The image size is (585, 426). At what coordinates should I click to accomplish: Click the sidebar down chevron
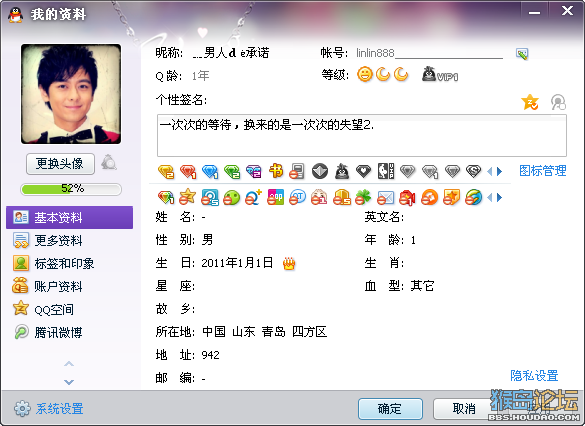[x=69, y=382]
